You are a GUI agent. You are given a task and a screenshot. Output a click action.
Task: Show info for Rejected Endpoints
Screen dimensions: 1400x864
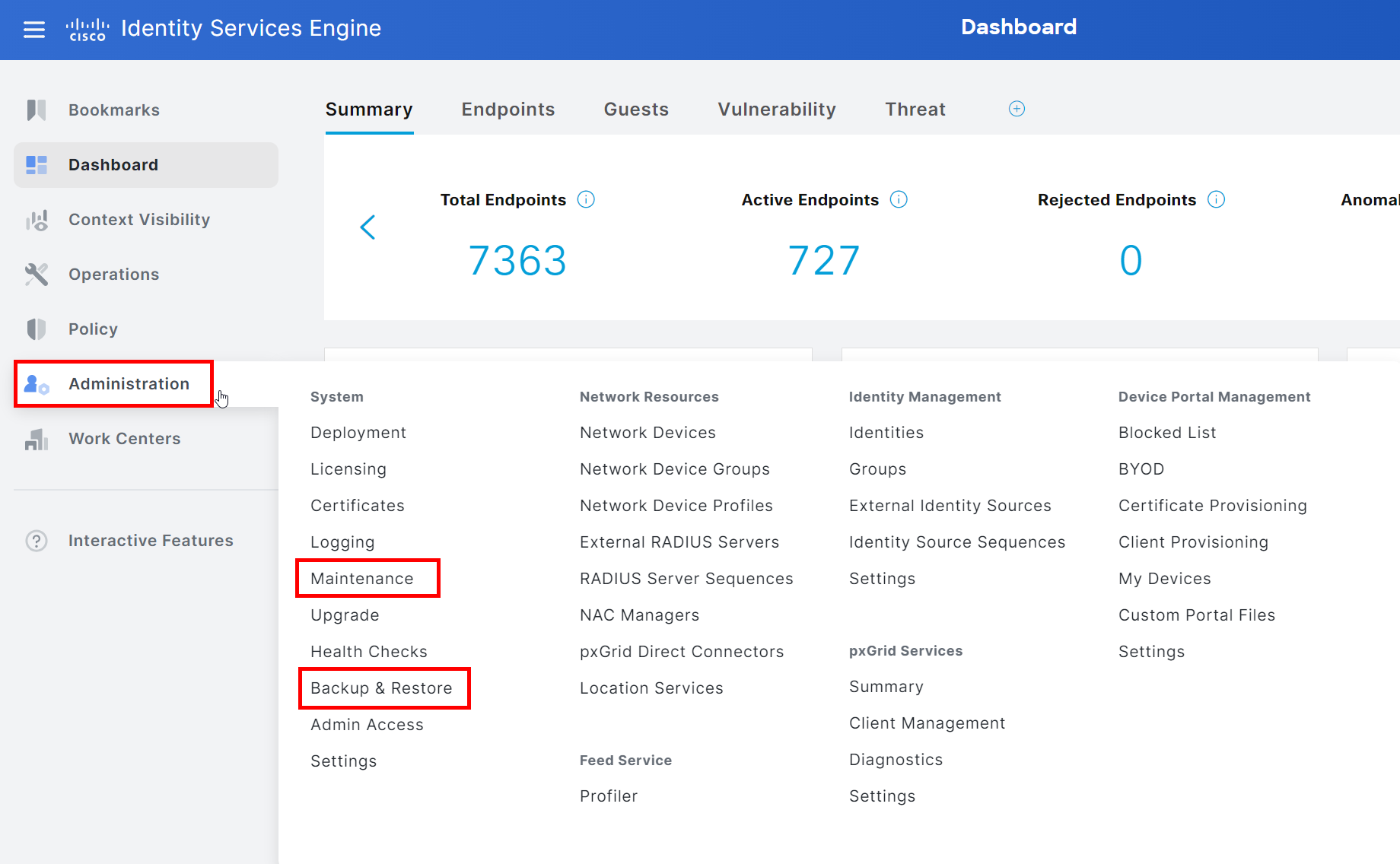[1216, 199]
